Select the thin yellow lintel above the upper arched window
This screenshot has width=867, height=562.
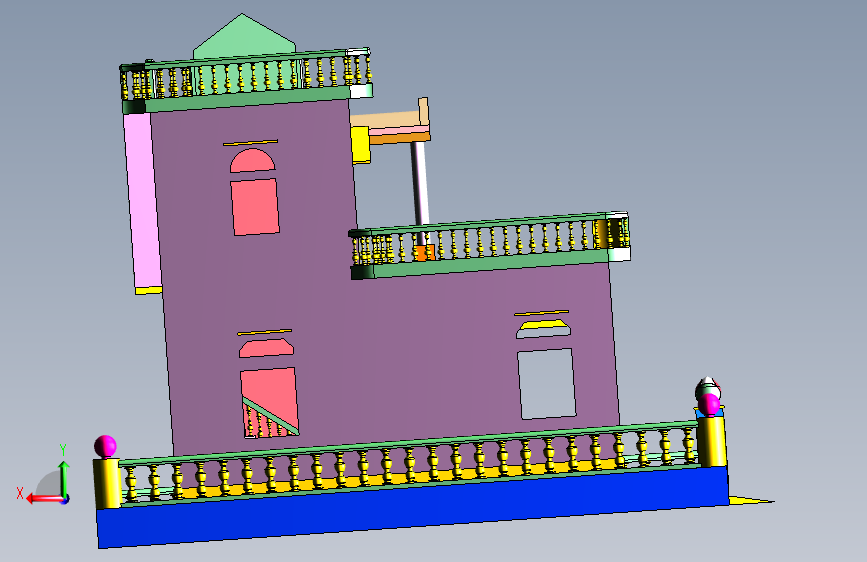tap(250, 143)
